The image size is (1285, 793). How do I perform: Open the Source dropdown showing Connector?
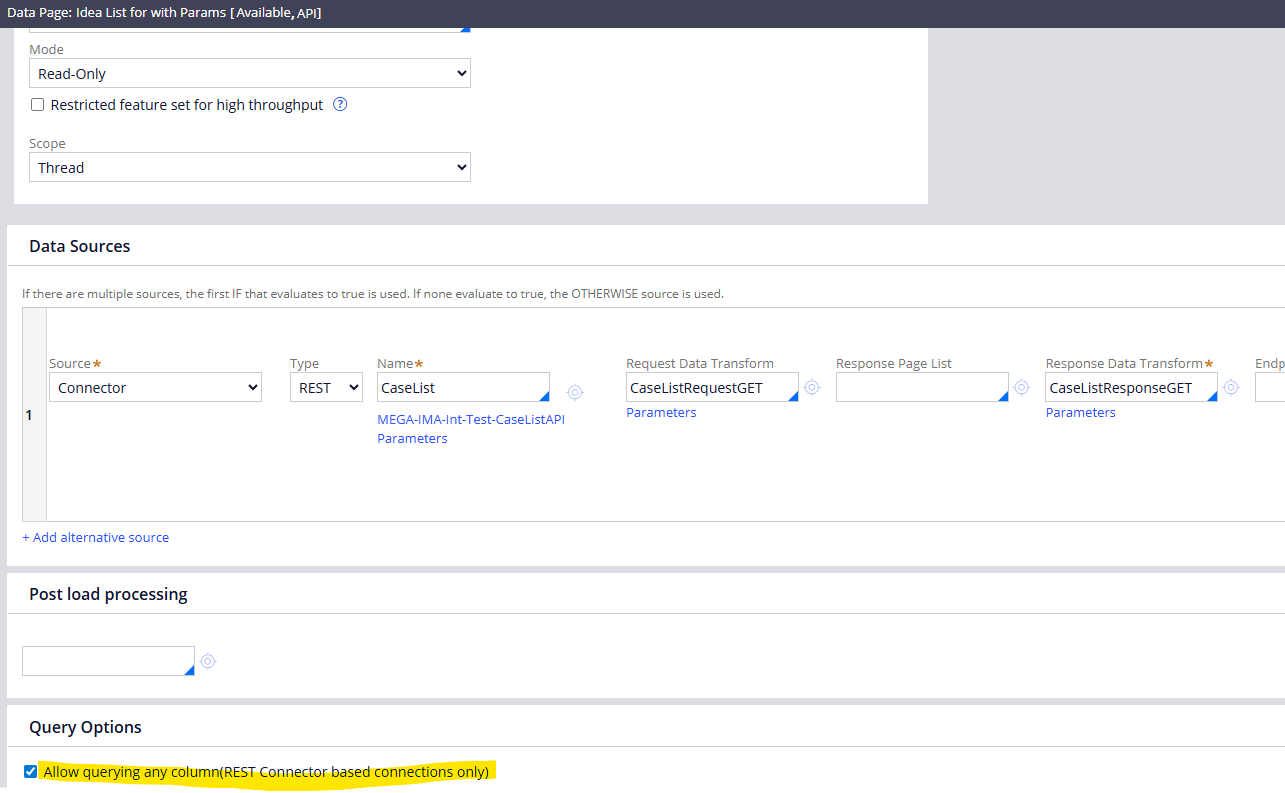155,387
